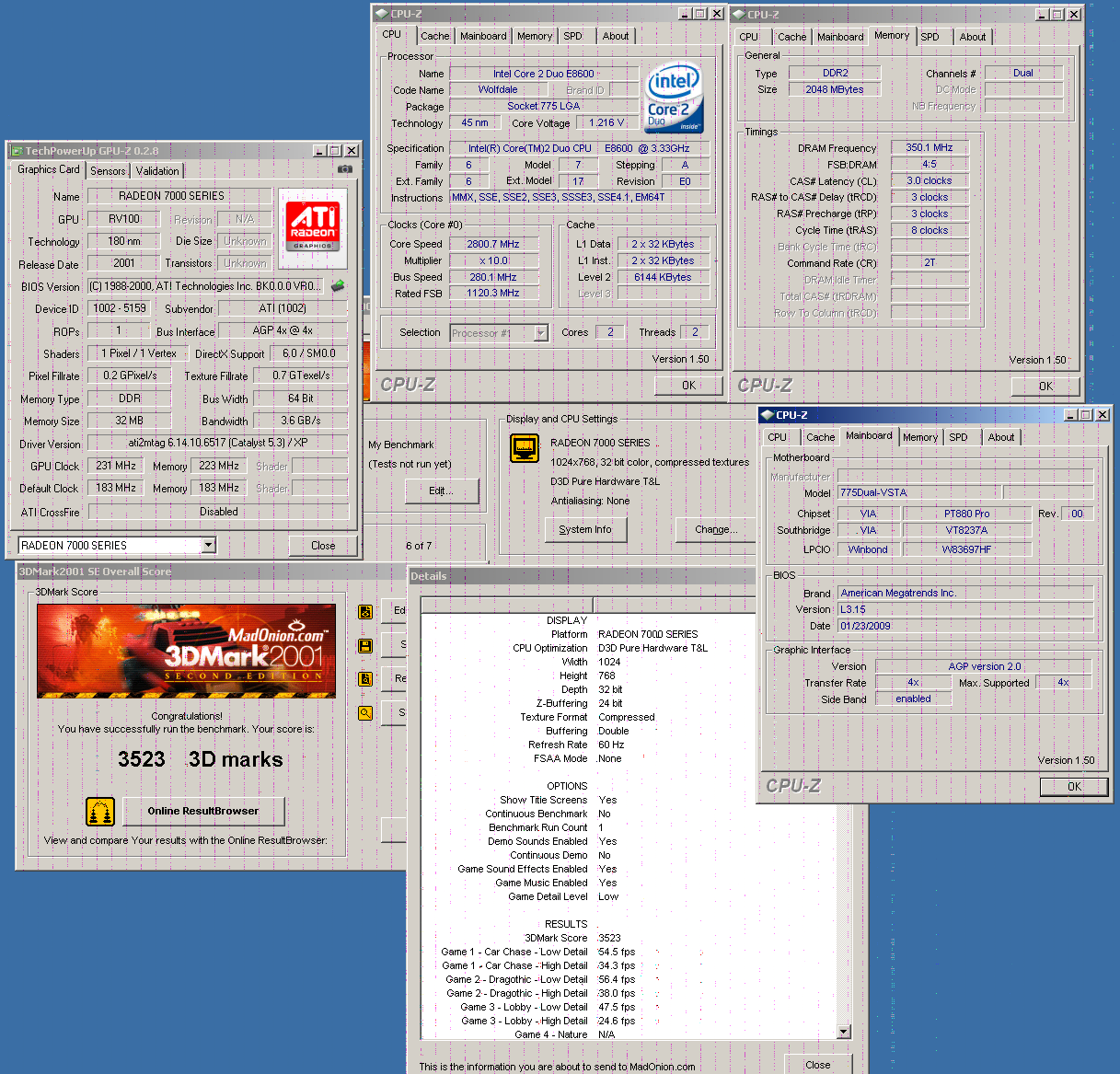Click BIOS Brand American Megatrends Inc.
This screenshot has width=1120, height=1074.
(x=965, y=593)
